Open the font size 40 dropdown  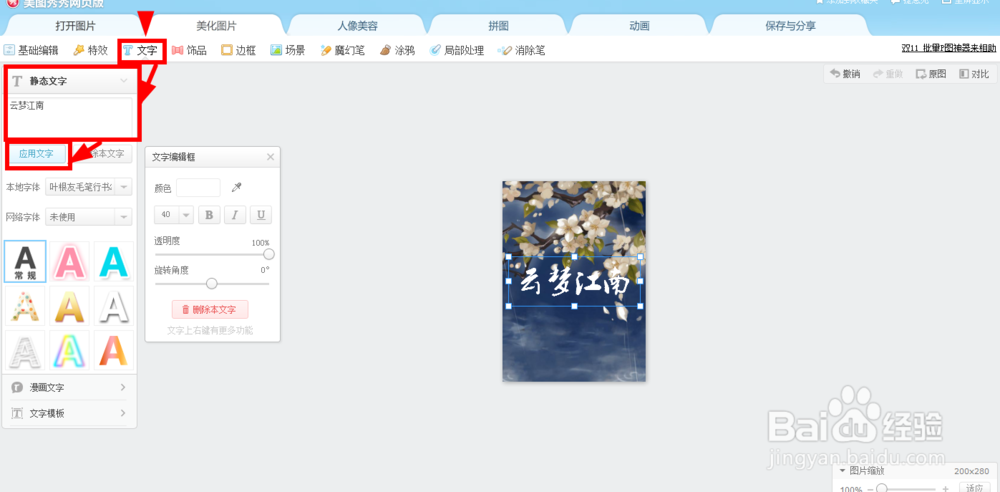tap(173, 215)
